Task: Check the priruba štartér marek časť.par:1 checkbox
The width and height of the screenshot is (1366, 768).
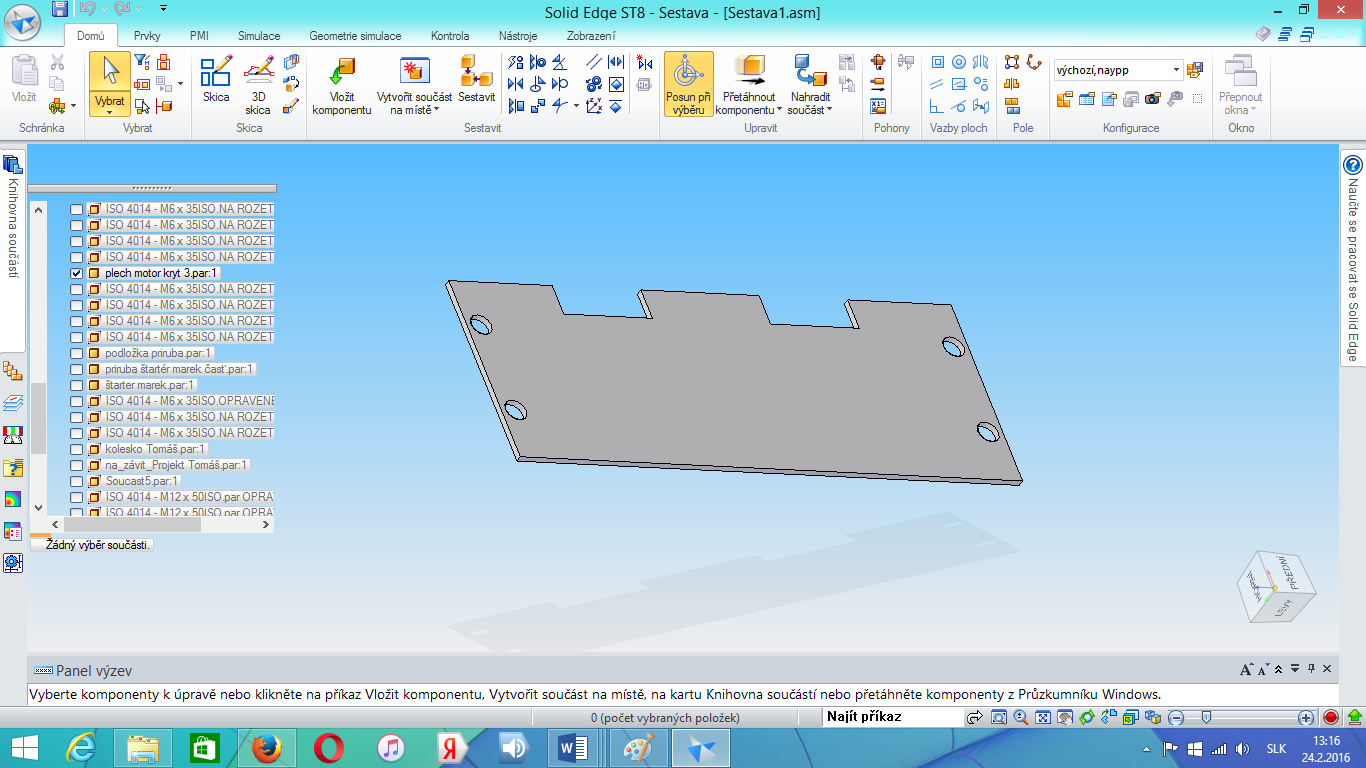Action: pos(77,369)
